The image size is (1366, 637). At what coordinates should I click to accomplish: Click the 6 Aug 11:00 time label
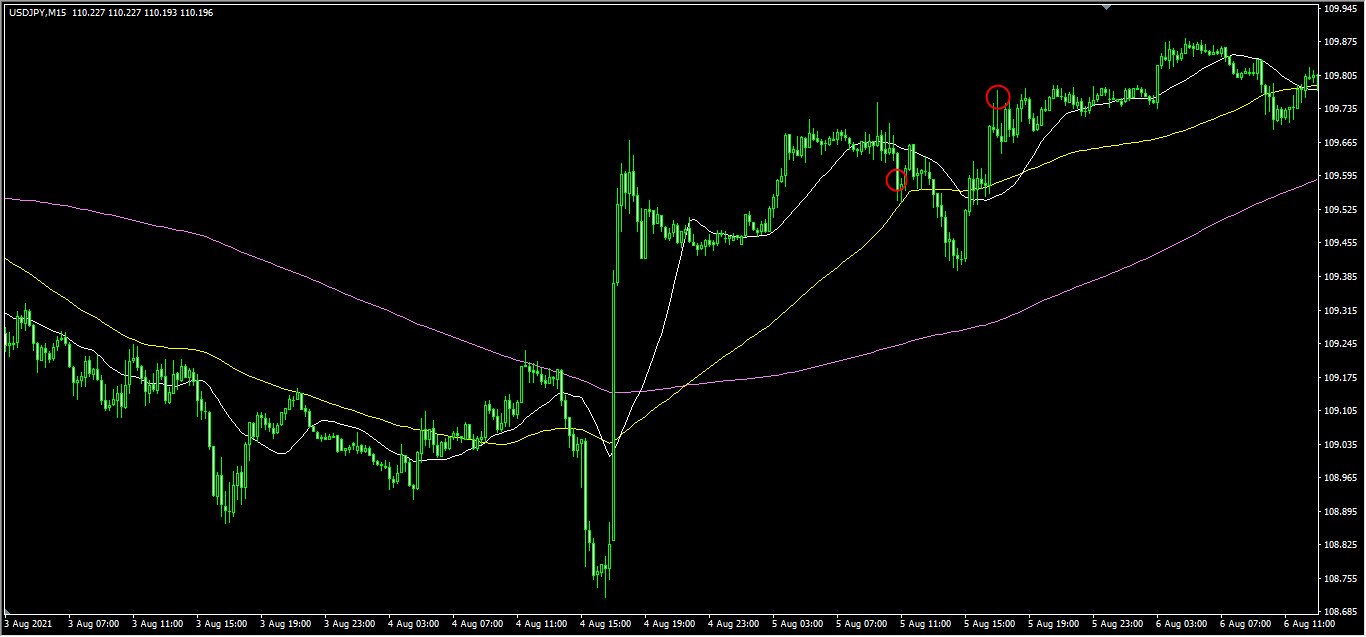pyautogui.click(x=1312, y=623)
